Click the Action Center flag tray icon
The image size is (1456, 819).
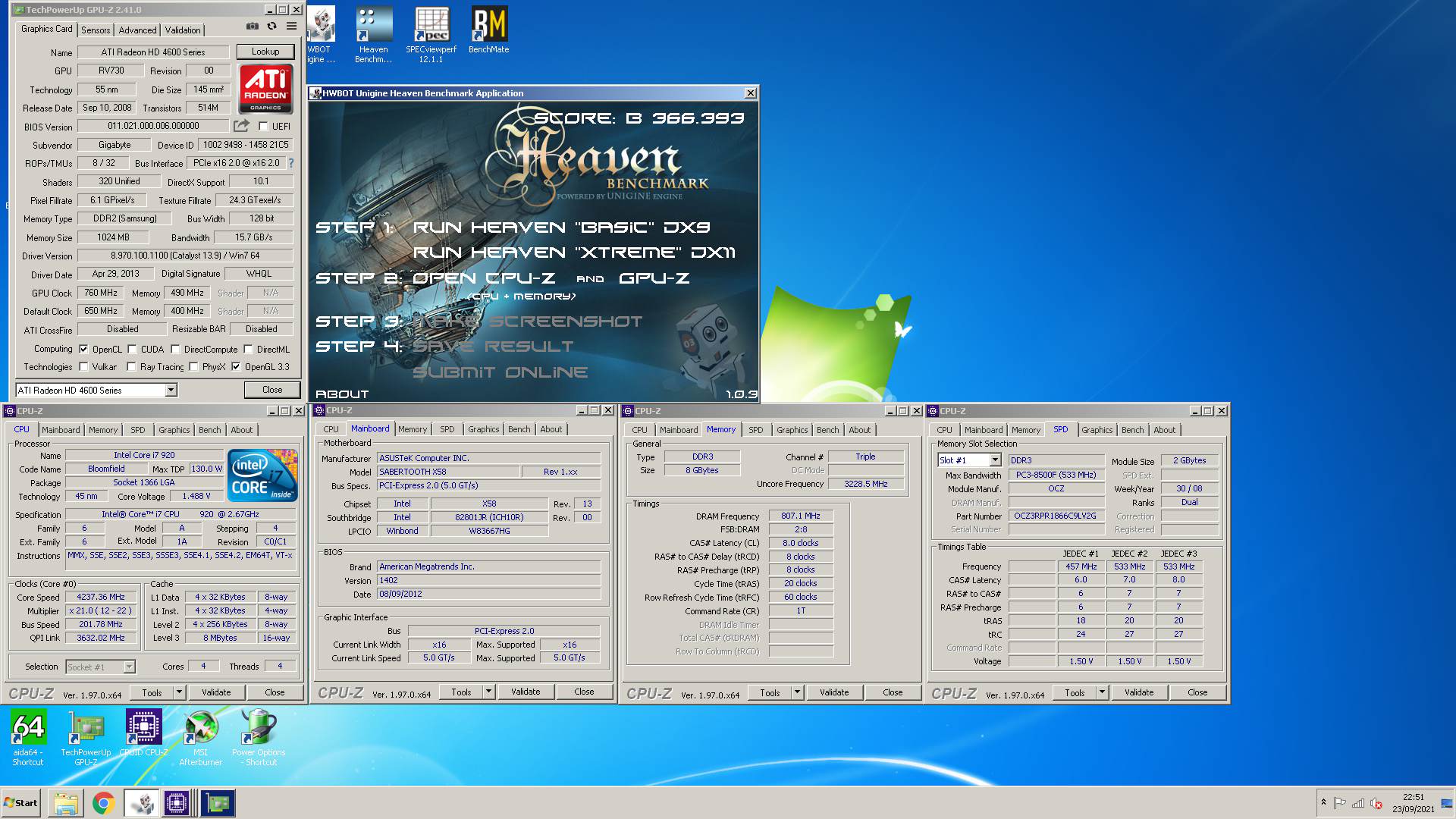[1340, 803]
